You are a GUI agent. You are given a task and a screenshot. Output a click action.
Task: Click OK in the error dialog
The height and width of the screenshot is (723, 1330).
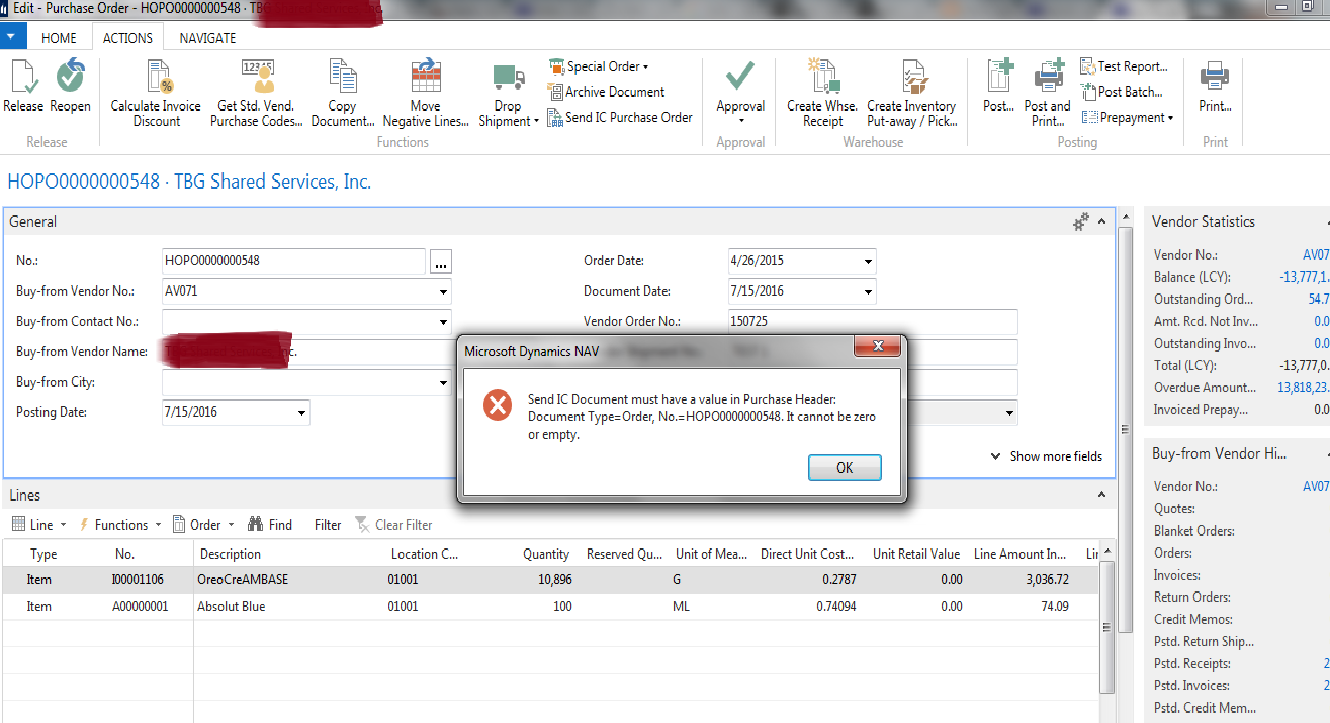[x=845, y=468]
